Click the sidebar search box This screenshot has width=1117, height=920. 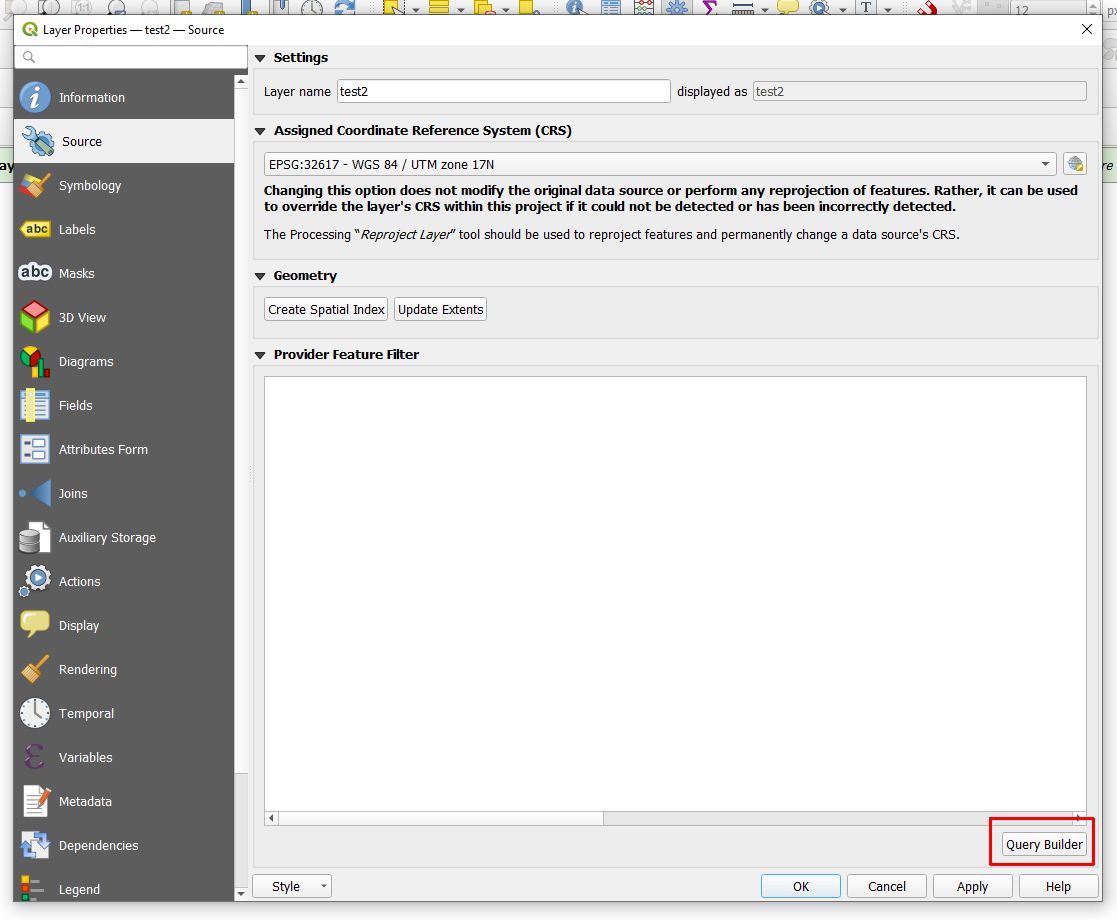[130, 57]
